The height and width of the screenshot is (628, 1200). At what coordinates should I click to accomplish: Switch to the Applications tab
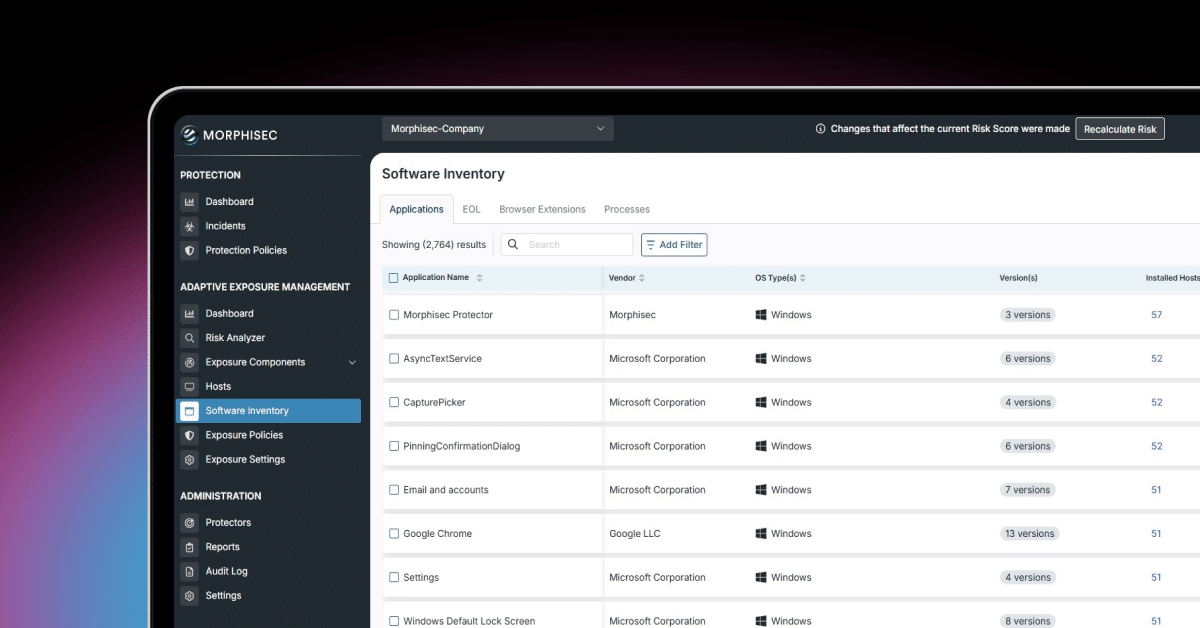point(416,209)
